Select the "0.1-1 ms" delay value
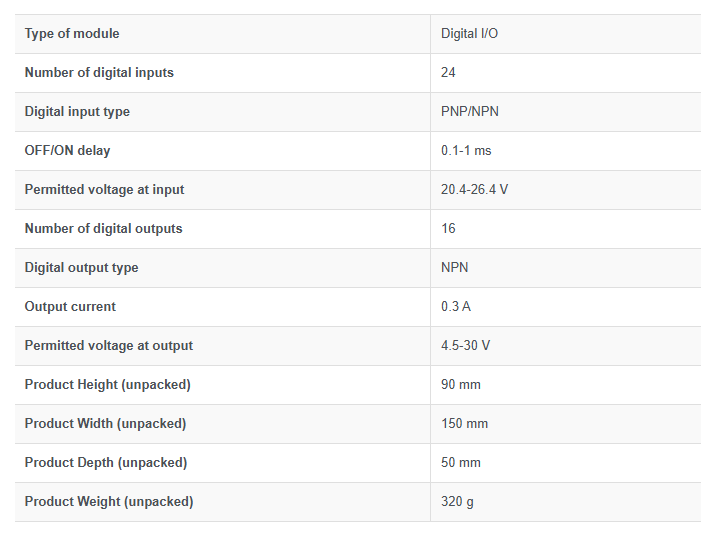 point(466,151)
